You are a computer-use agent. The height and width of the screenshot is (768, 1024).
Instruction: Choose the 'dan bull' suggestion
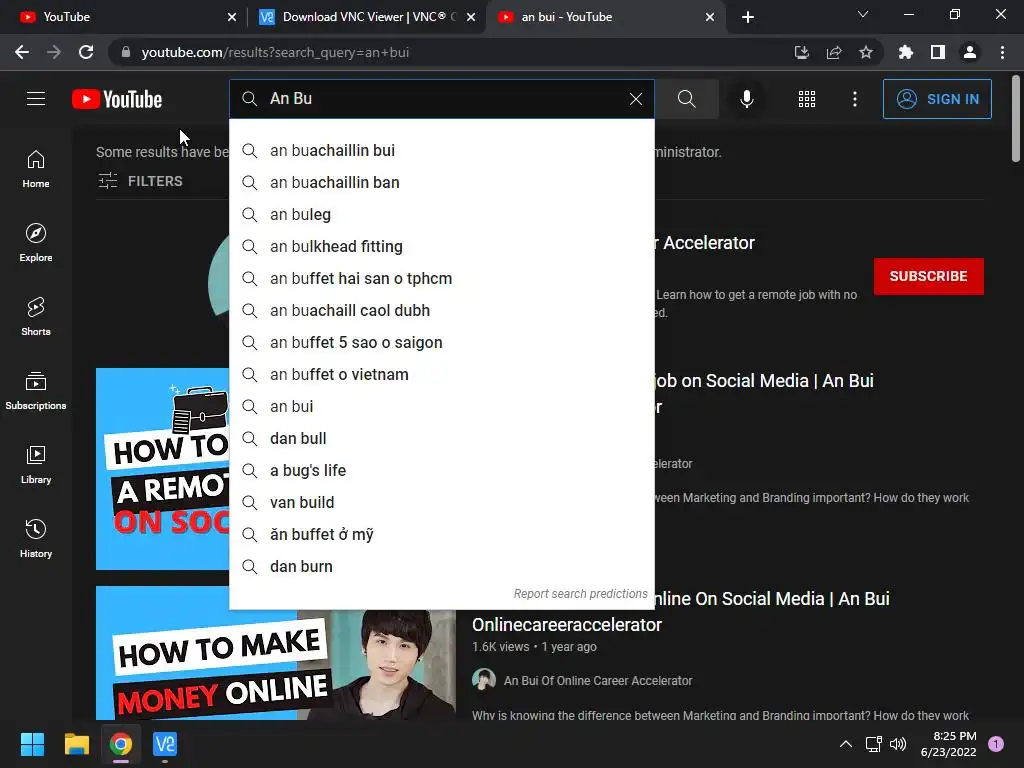point(441,438)
